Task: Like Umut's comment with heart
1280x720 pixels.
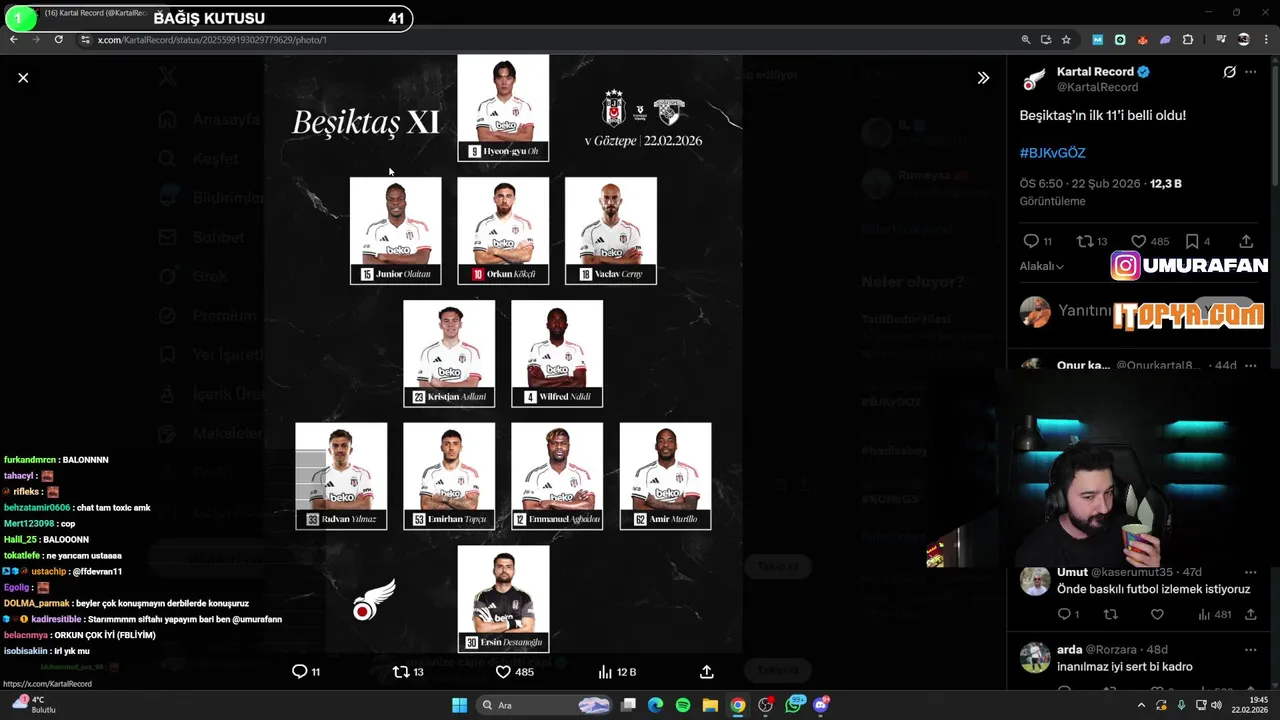Action: (1157, 614)
